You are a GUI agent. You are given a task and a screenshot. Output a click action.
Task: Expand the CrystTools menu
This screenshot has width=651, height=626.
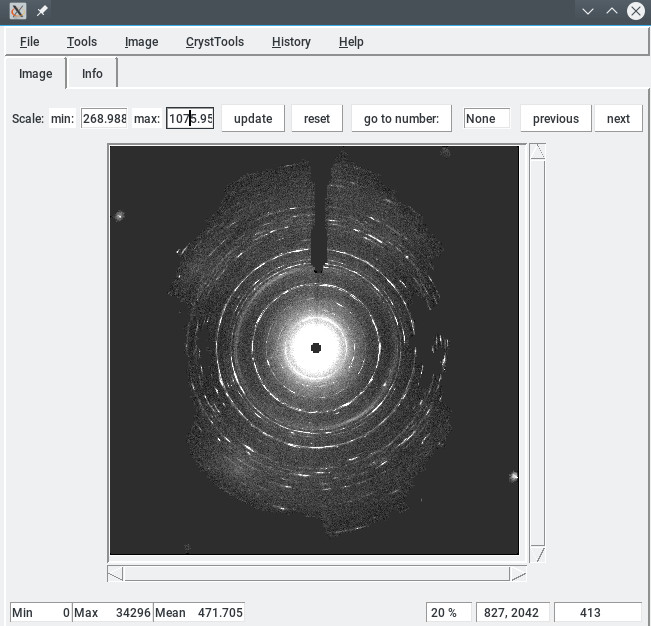click(x=214, y=42)
